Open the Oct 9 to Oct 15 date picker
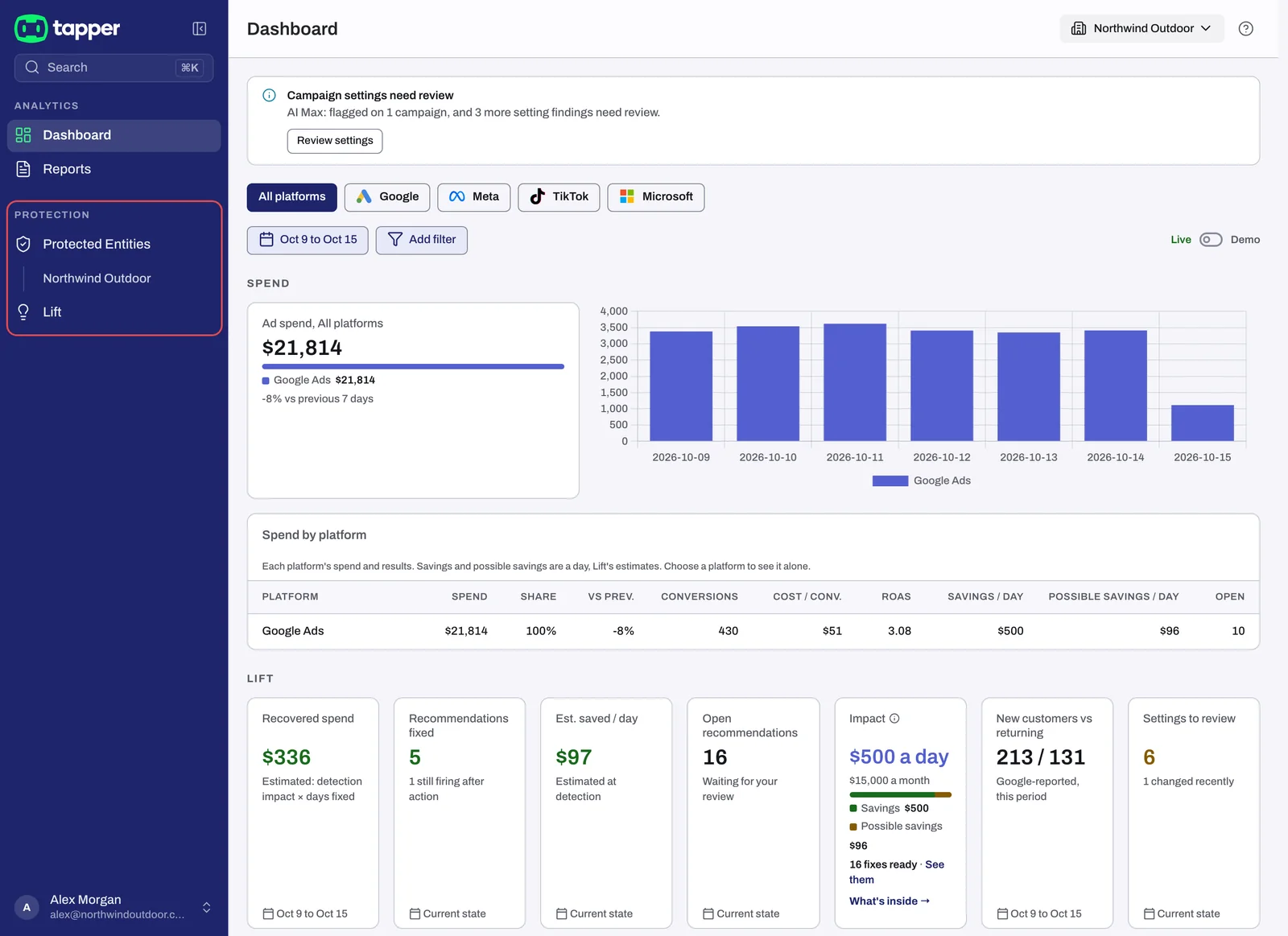Image resolution: width=1288 pixels, height=936 pixels. [308, 240]
